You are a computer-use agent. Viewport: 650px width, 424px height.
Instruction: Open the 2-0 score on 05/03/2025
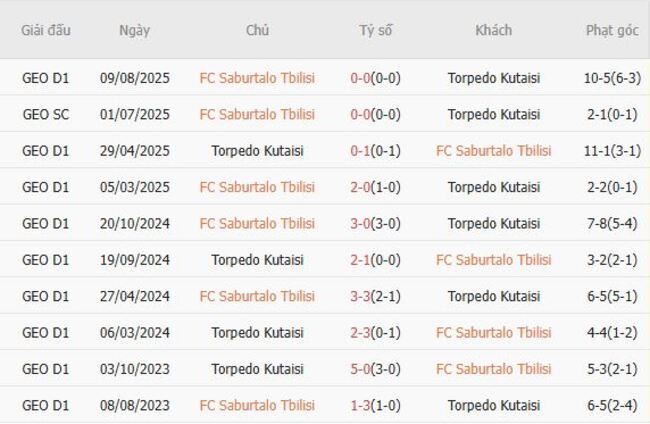pos(360,187)
